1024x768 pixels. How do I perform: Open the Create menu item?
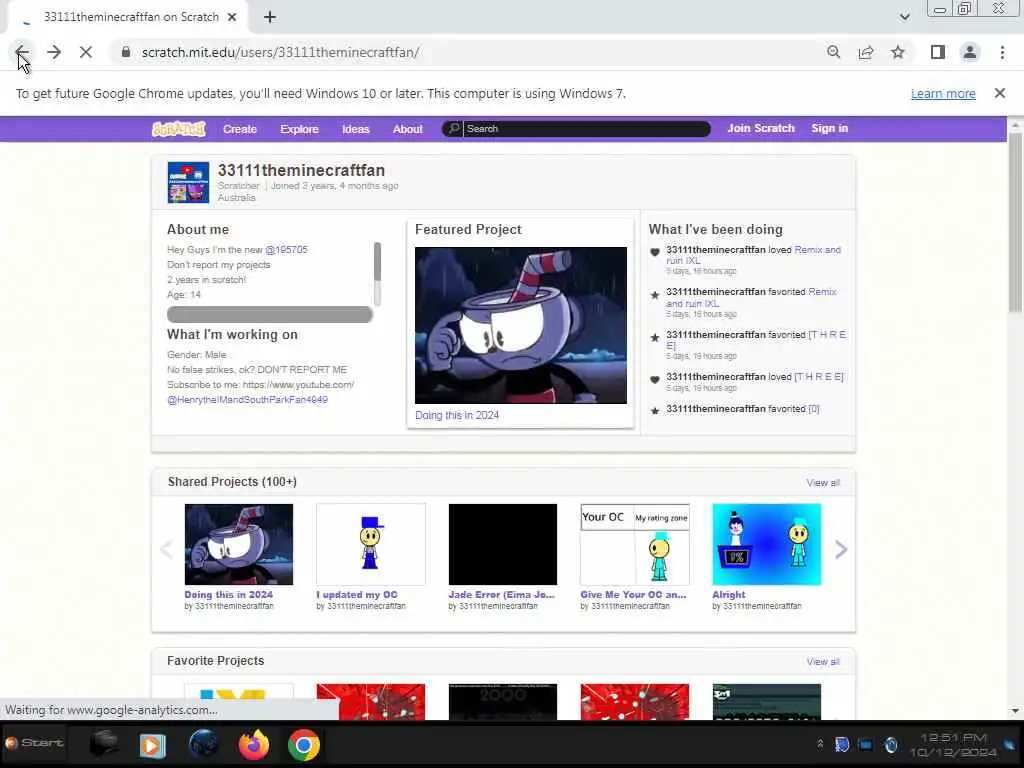(240, 129)
